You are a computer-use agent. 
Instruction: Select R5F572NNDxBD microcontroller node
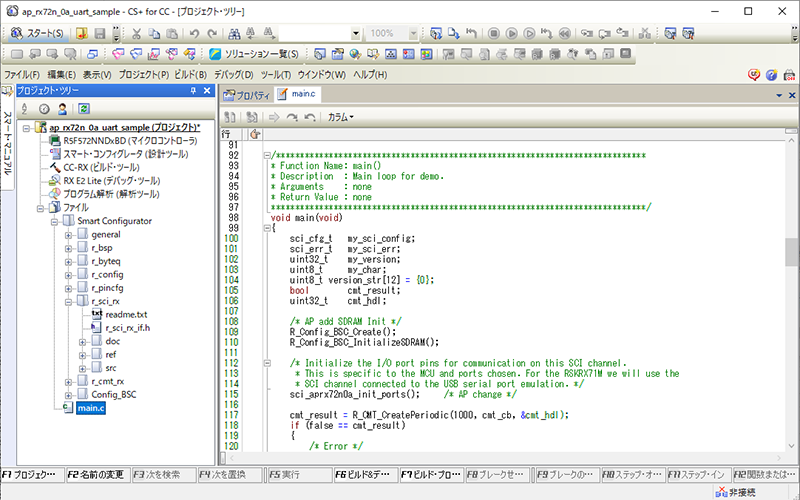[130, 140]
